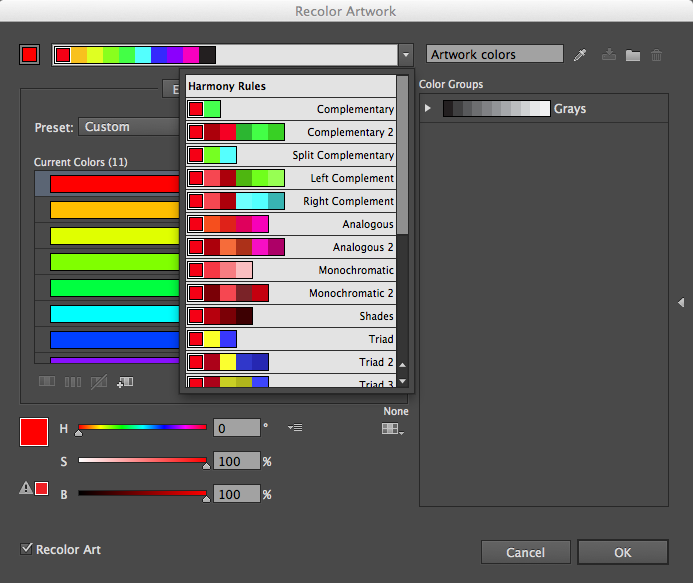The width and height of the screenshot is (693, 583).
Task: Click the harmony list scroll down arrow
Action: point(402,381)
